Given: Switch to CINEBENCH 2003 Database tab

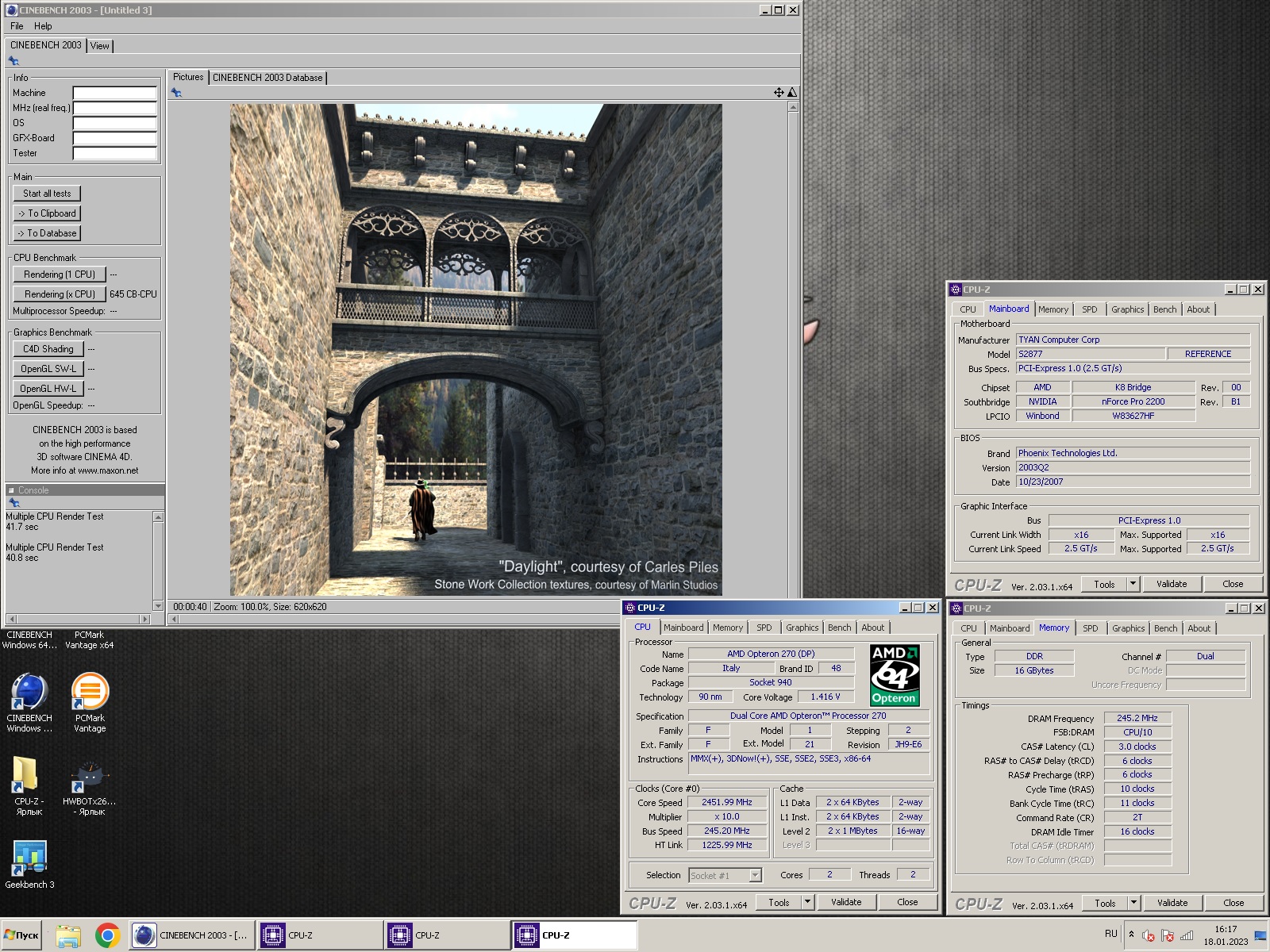Looking at the screenshot, I should point(267,78).
